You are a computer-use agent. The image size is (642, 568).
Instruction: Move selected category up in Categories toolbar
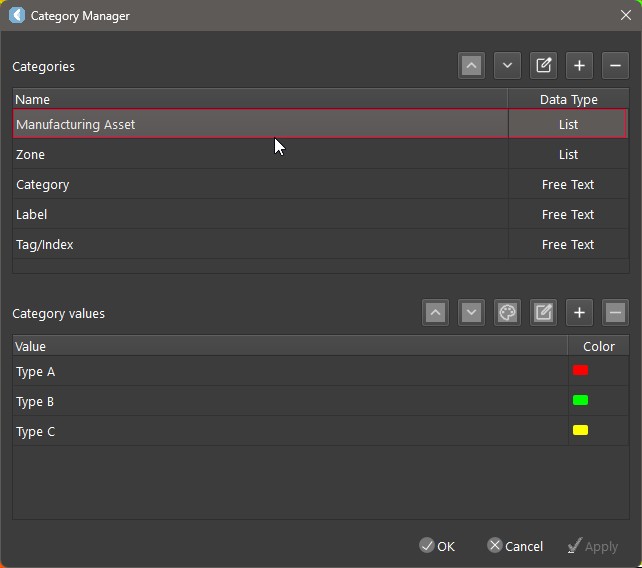coord(471,66)
